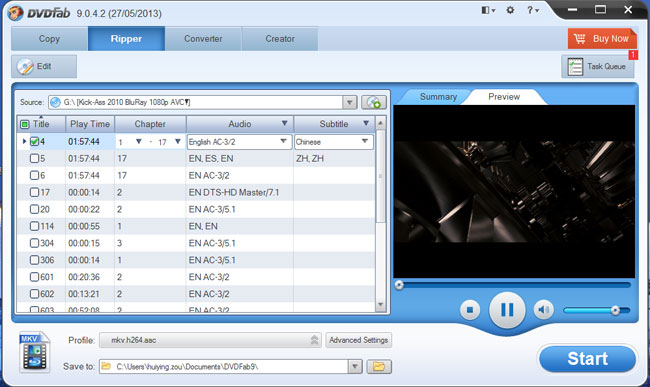Select the Preview tab
Image resolution: width=650 pixels, height=387 pixels.
click(x=504, y=97)
